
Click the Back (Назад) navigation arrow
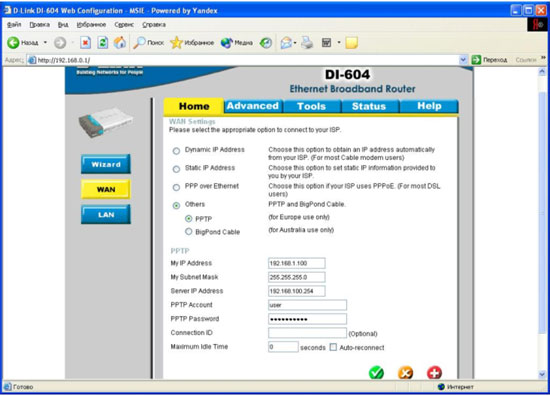13,43
